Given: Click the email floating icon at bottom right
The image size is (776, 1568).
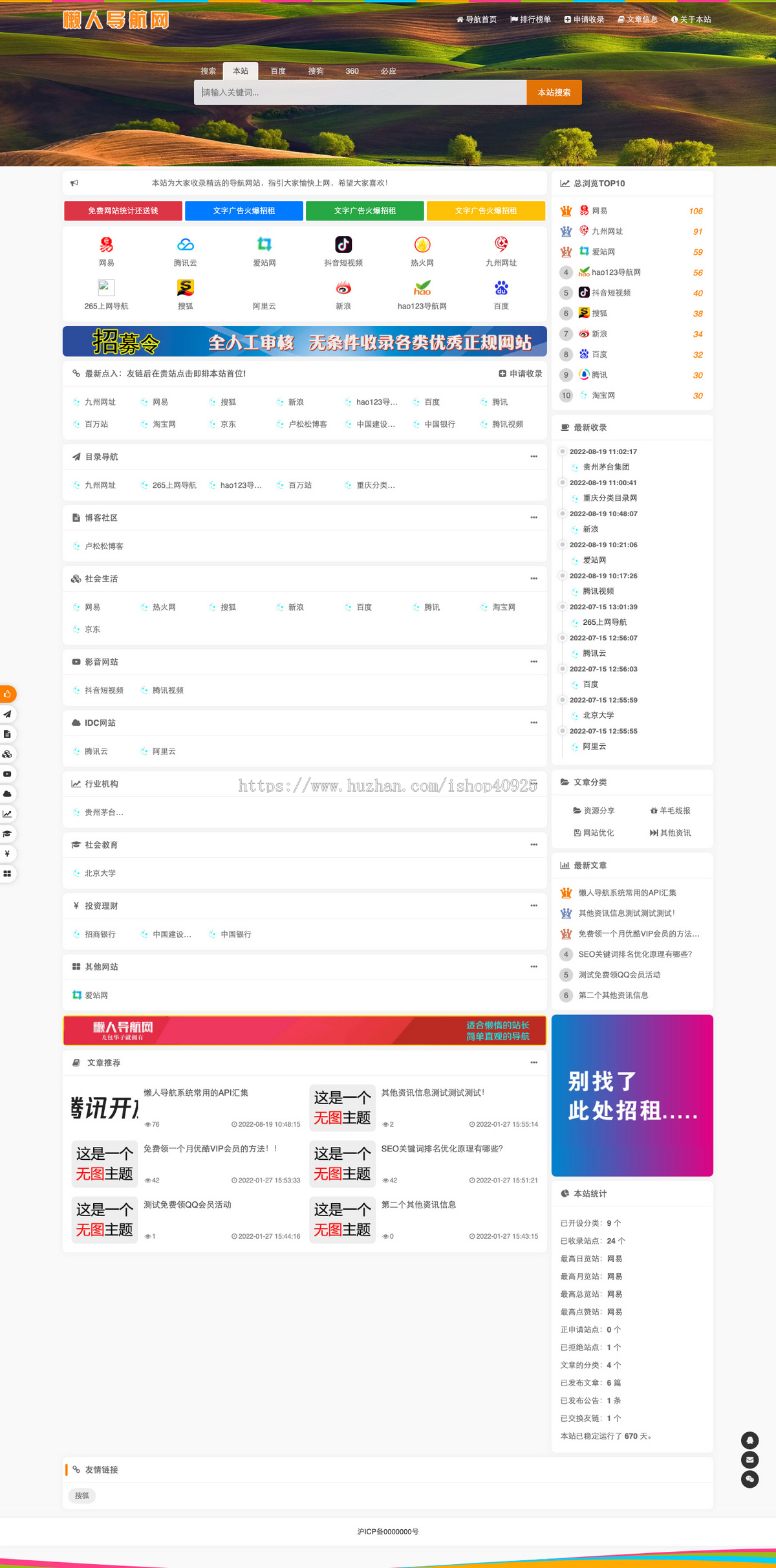Looking at the screenshot, I should pos(749,1459).
